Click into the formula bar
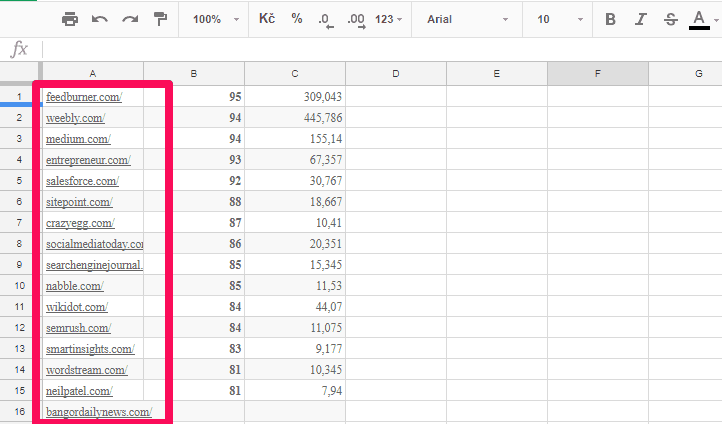 click(380, 49)
